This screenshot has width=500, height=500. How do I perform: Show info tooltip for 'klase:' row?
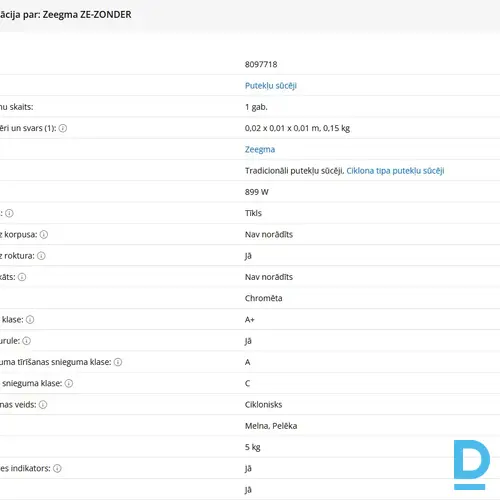click(30, 320)
